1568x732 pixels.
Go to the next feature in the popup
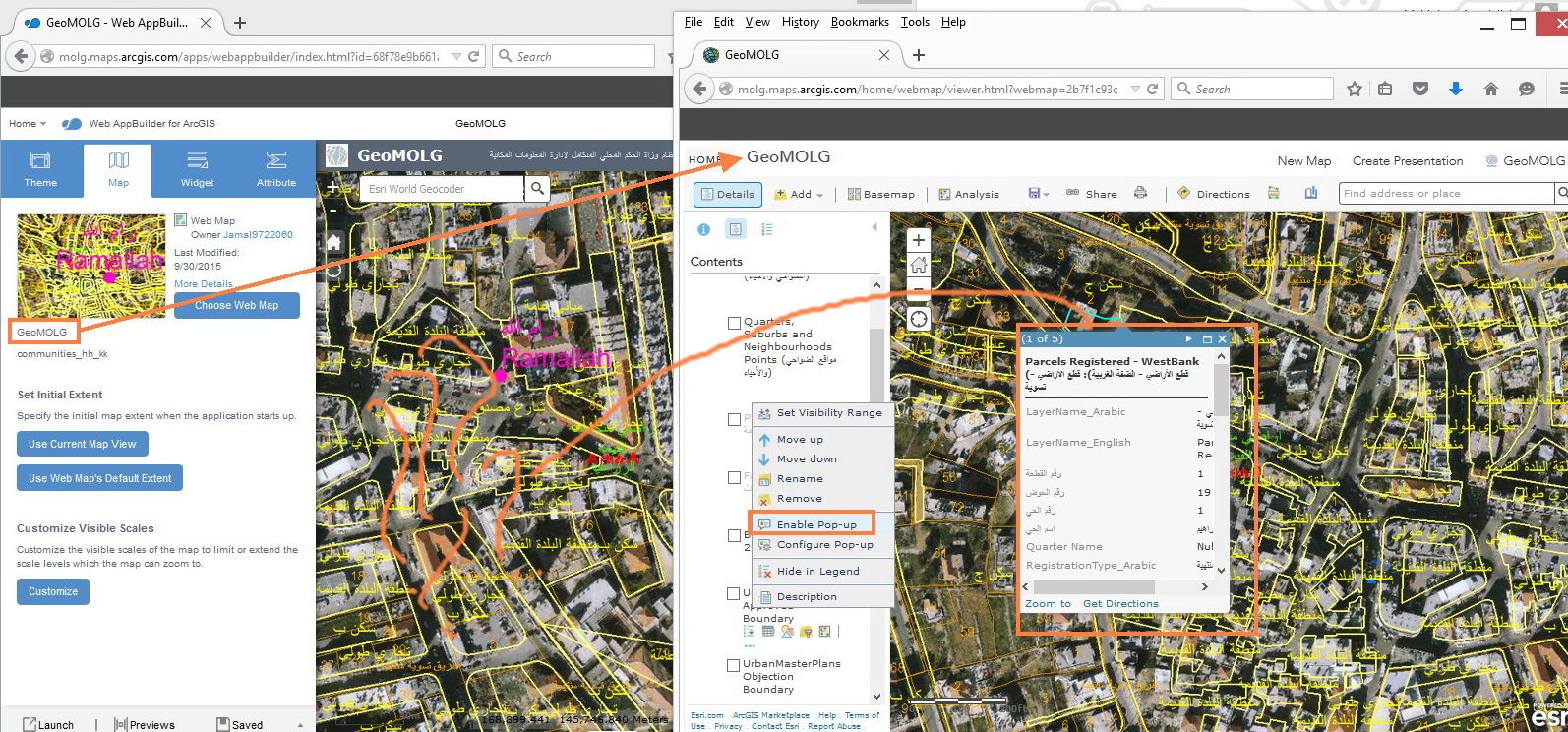[1189, 338]
